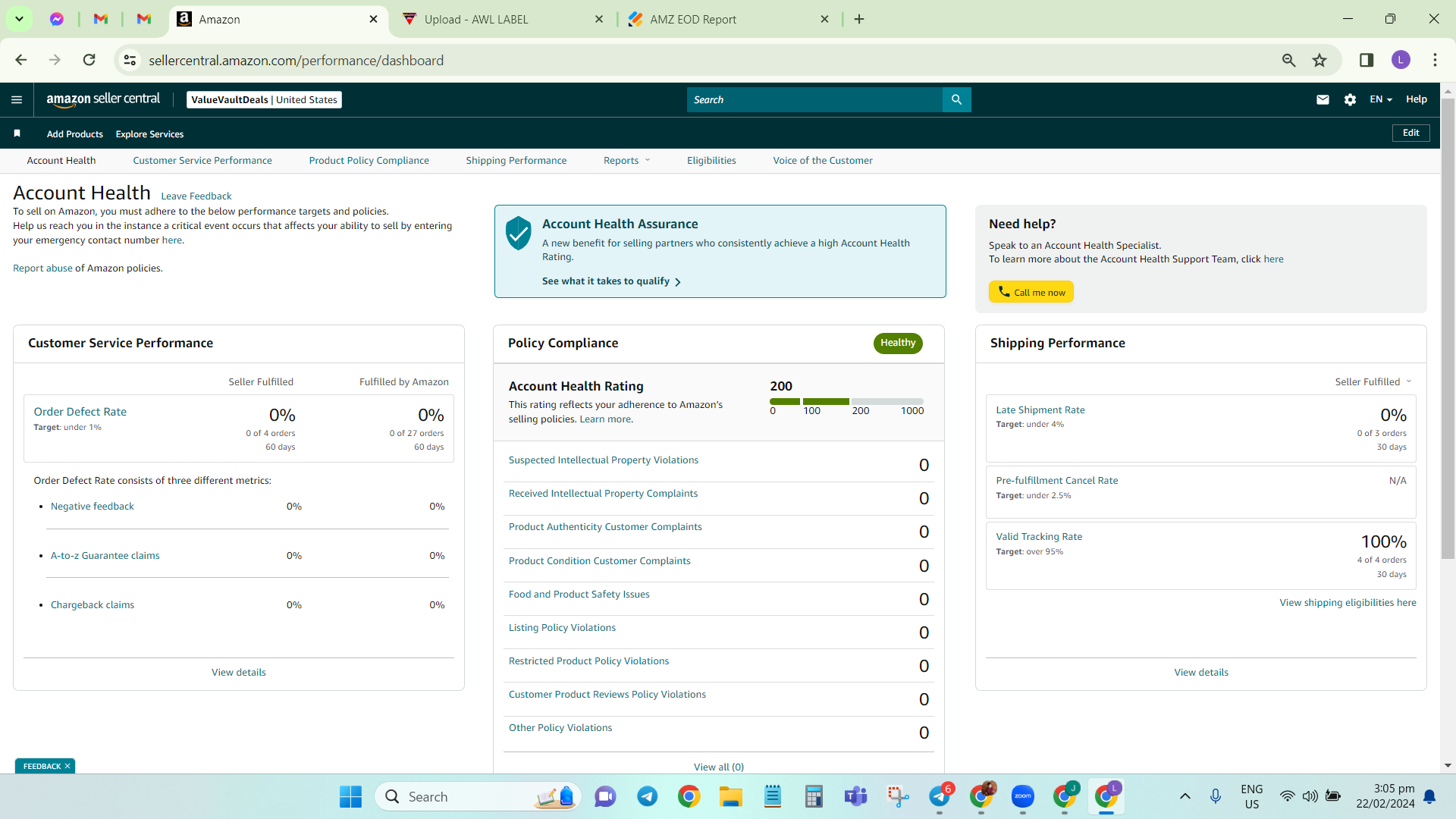
Task: Click the Call me now button
Action: click(x=1031, y=292)
